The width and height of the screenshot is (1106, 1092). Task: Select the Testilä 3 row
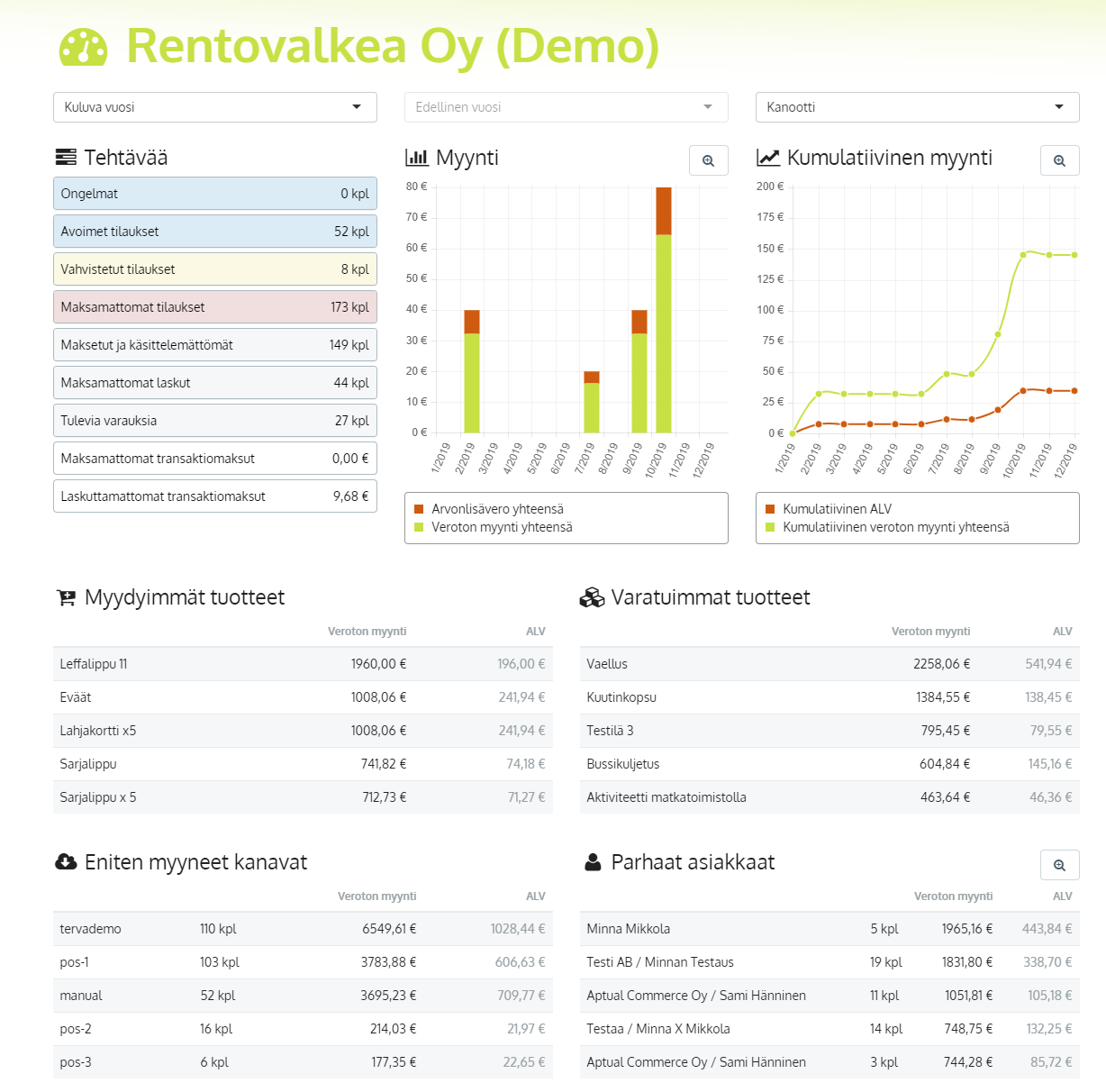tap(829, 731)
